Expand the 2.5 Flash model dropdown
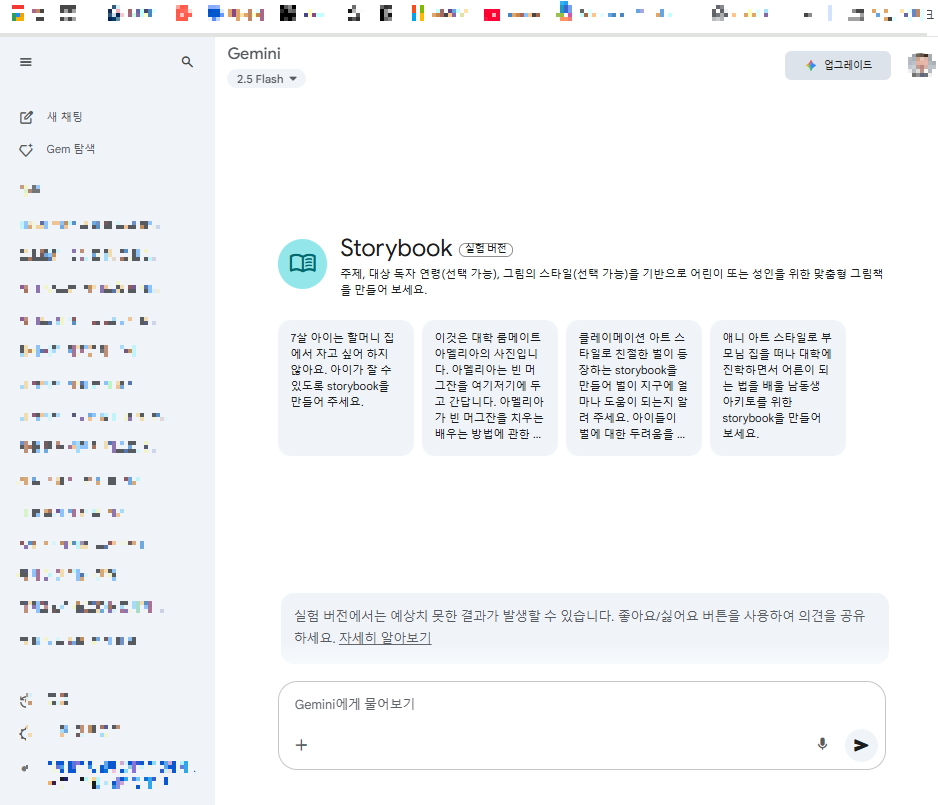Image resolution: width=938 pixels, height=805 pixels. pos(266,79)
